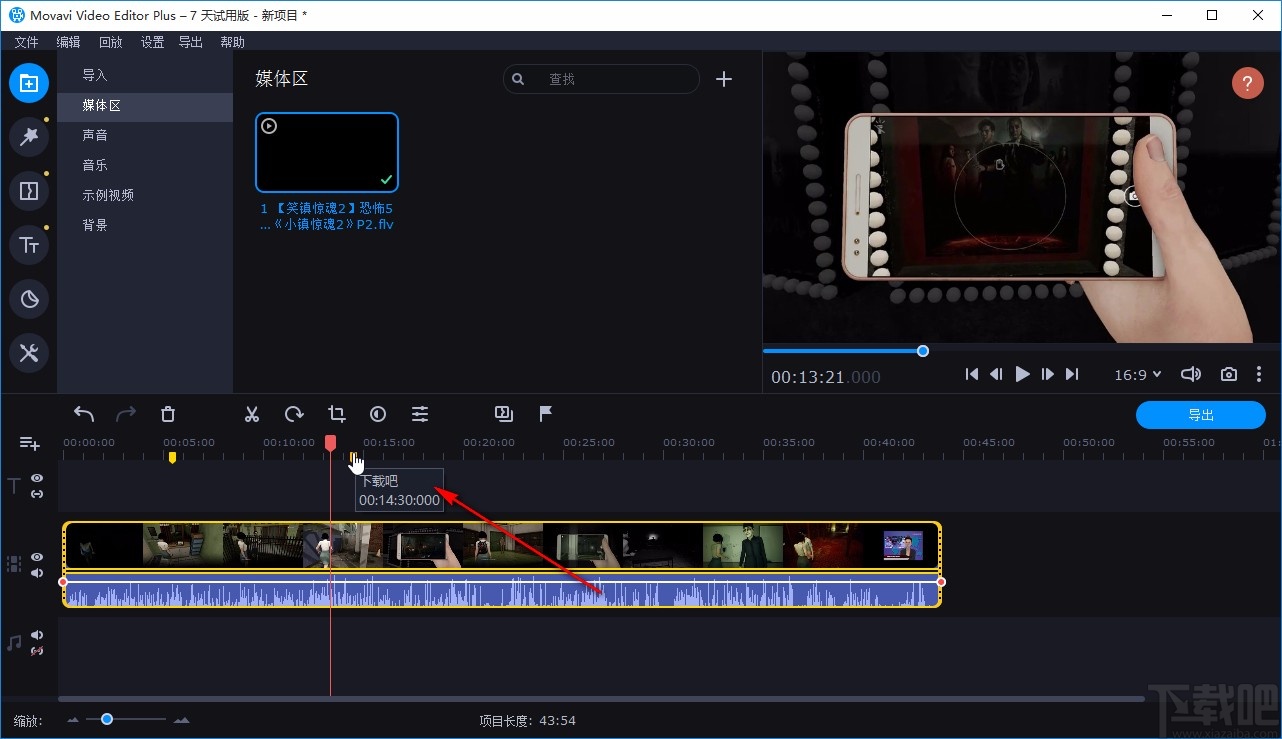1282x739 pixels.
Task: Mute the music audio track
Action: (37, 635)
